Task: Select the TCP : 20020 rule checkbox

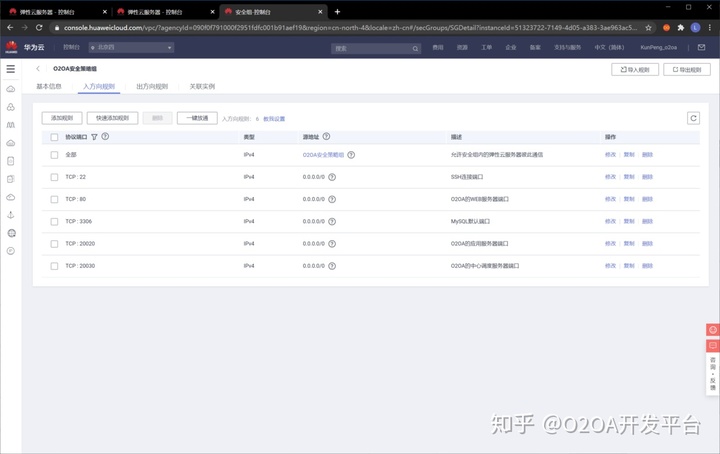Action: (54, 244)
